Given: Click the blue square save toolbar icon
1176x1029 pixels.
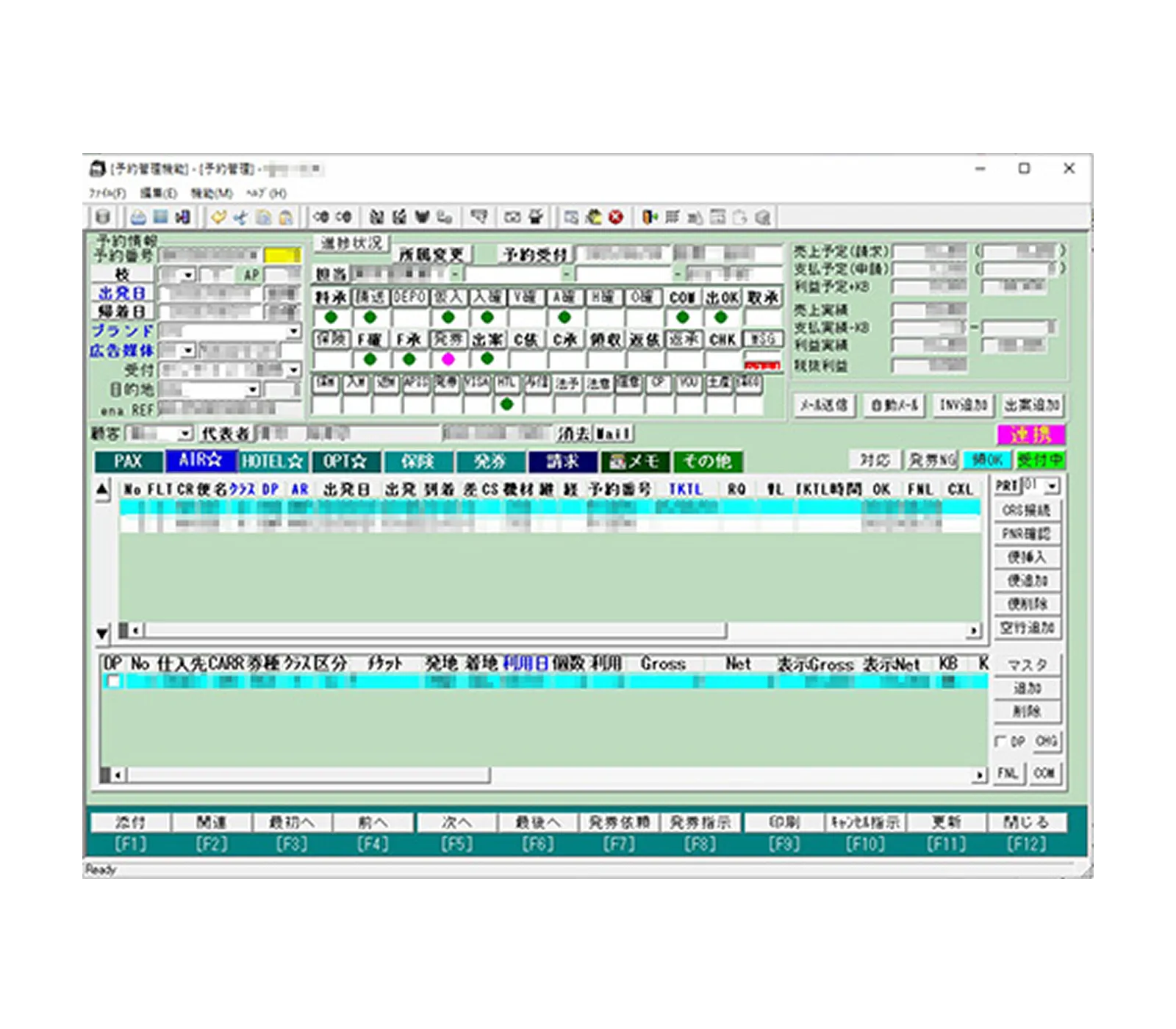Looking at the screenshot, I should point(160,217).
